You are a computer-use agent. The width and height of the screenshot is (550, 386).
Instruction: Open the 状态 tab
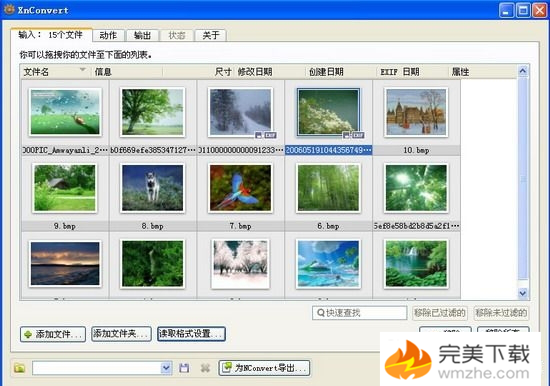176,35
